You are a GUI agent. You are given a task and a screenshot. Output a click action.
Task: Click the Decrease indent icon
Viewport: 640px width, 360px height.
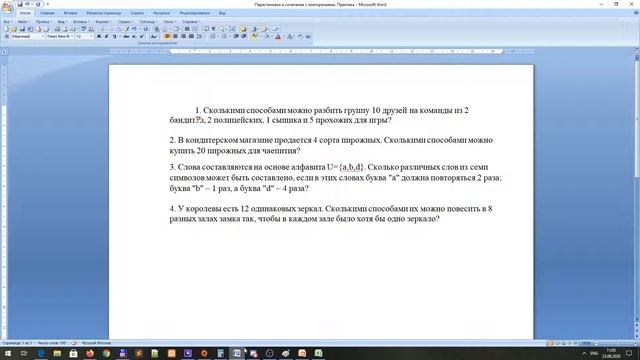pyautogui.click(x=236, y=36)
